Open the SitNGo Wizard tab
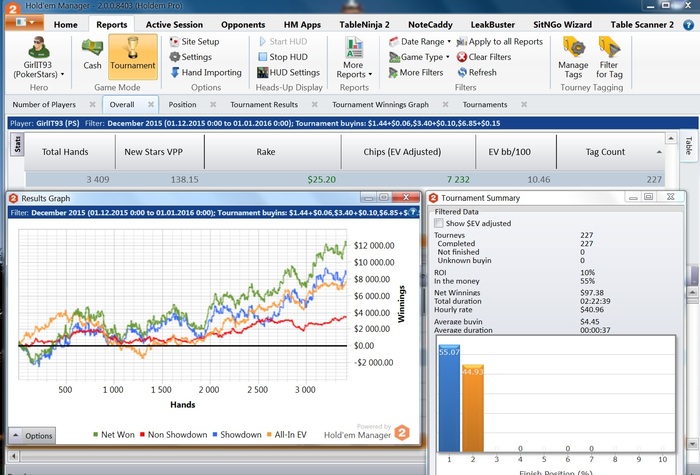 pyautogui.click(x=562, y=25)
